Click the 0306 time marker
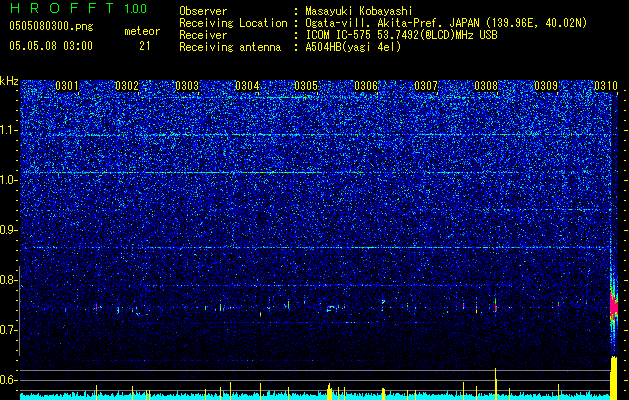The height and width of the screenshot is (400, 629). [366, 86]
